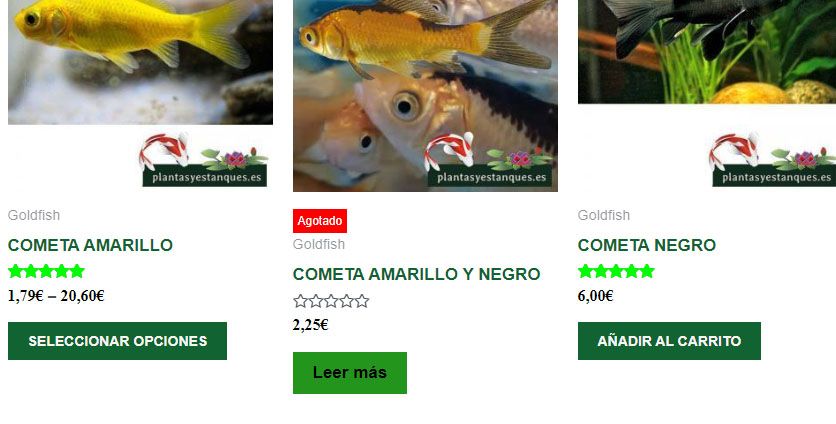Select Goldfish category under Agotado badge

pos(319,244)
